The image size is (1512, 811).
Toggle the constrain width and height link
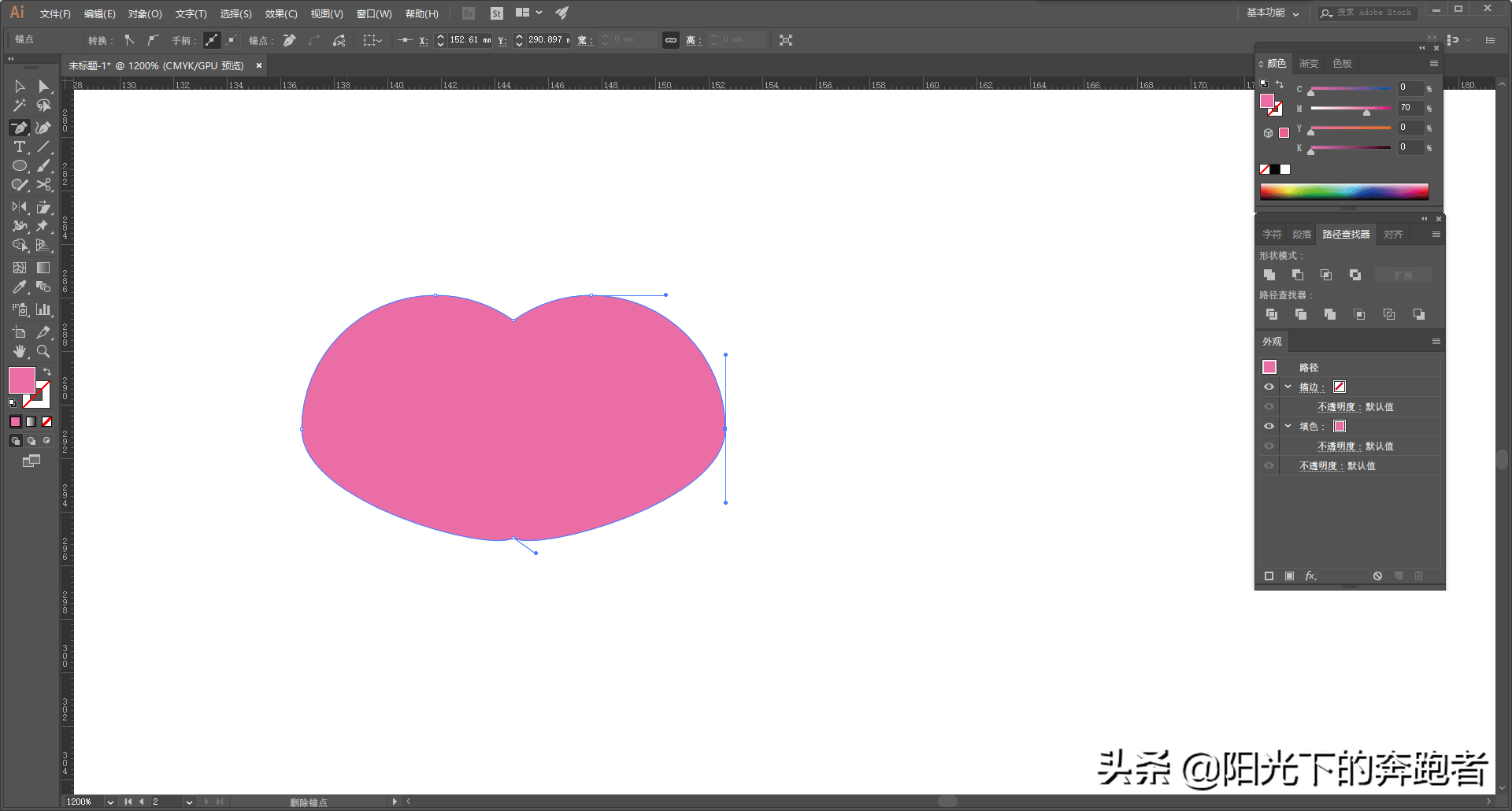pyautogui.click(x=671, y=40)
